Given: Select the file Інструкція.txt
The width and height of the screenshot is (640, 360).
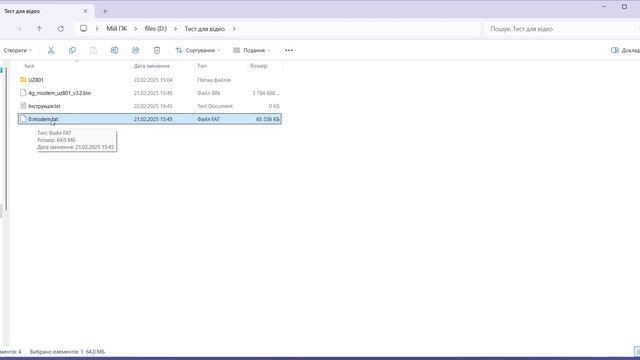Looking at the screenshot, I should 44,106.
